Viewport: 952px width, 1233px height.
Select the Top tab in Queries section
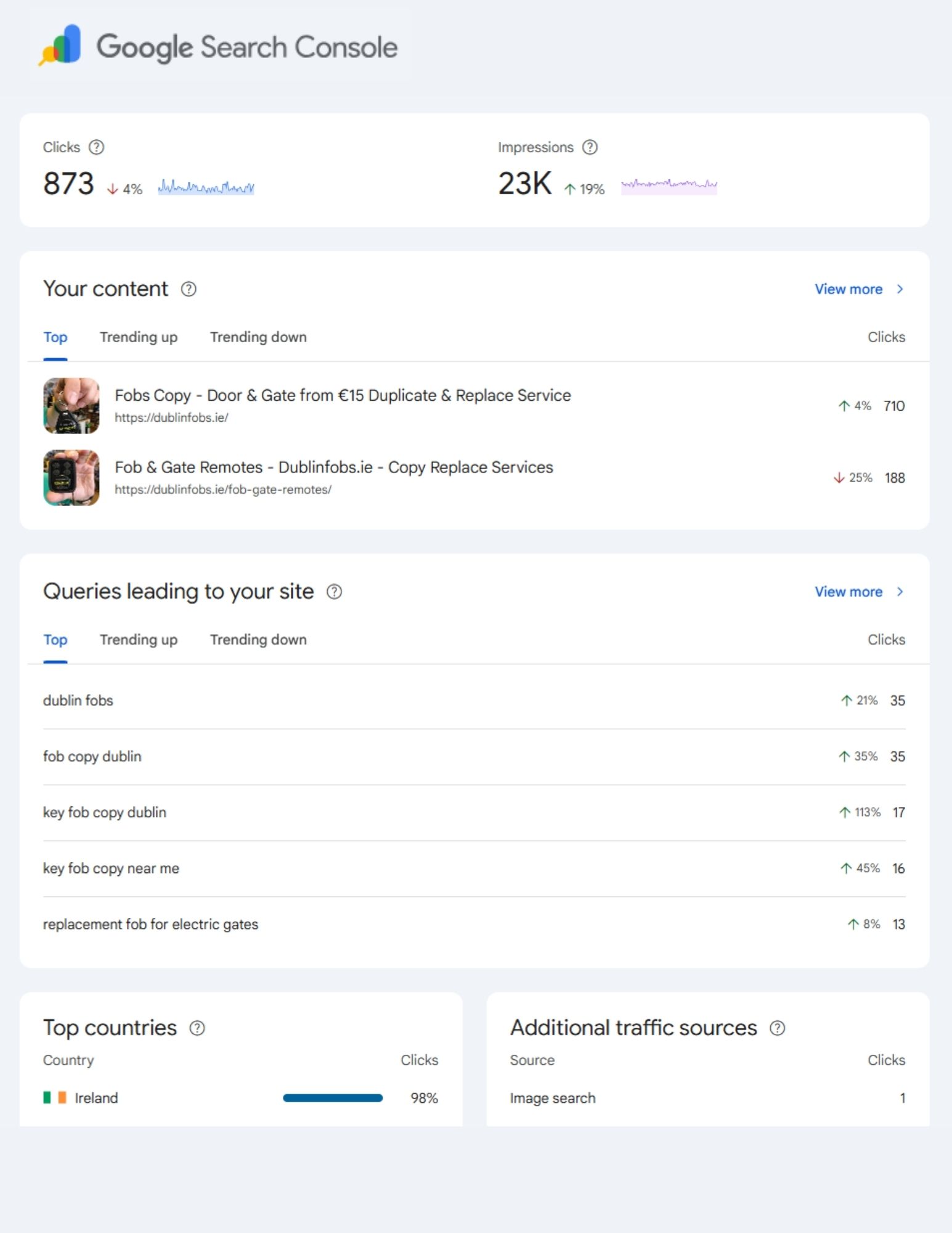point(55,640)
